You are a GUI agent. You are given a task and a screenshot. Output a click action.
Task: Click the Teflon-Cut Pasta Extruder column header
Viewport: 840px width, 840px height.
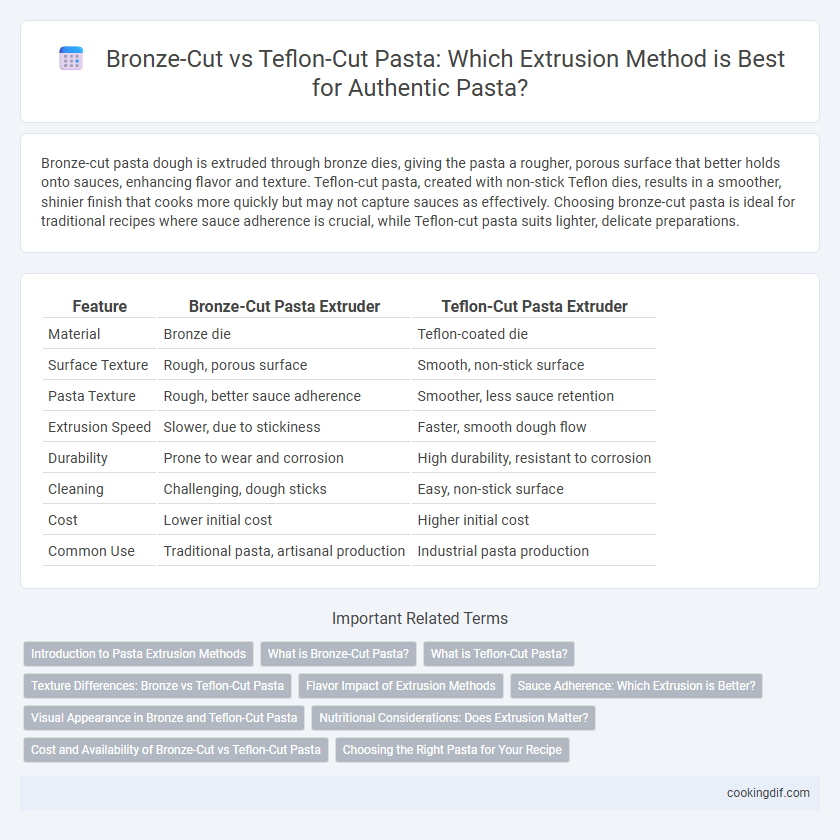coord(534,306)
